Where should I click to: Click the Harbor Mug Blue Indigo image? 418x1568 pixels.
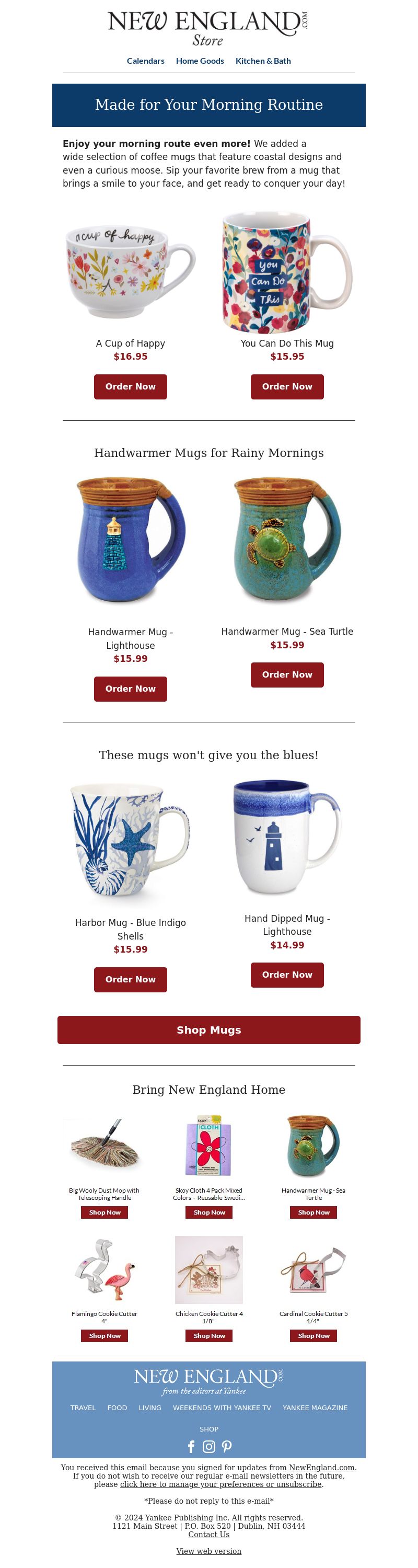pos(130,843)
